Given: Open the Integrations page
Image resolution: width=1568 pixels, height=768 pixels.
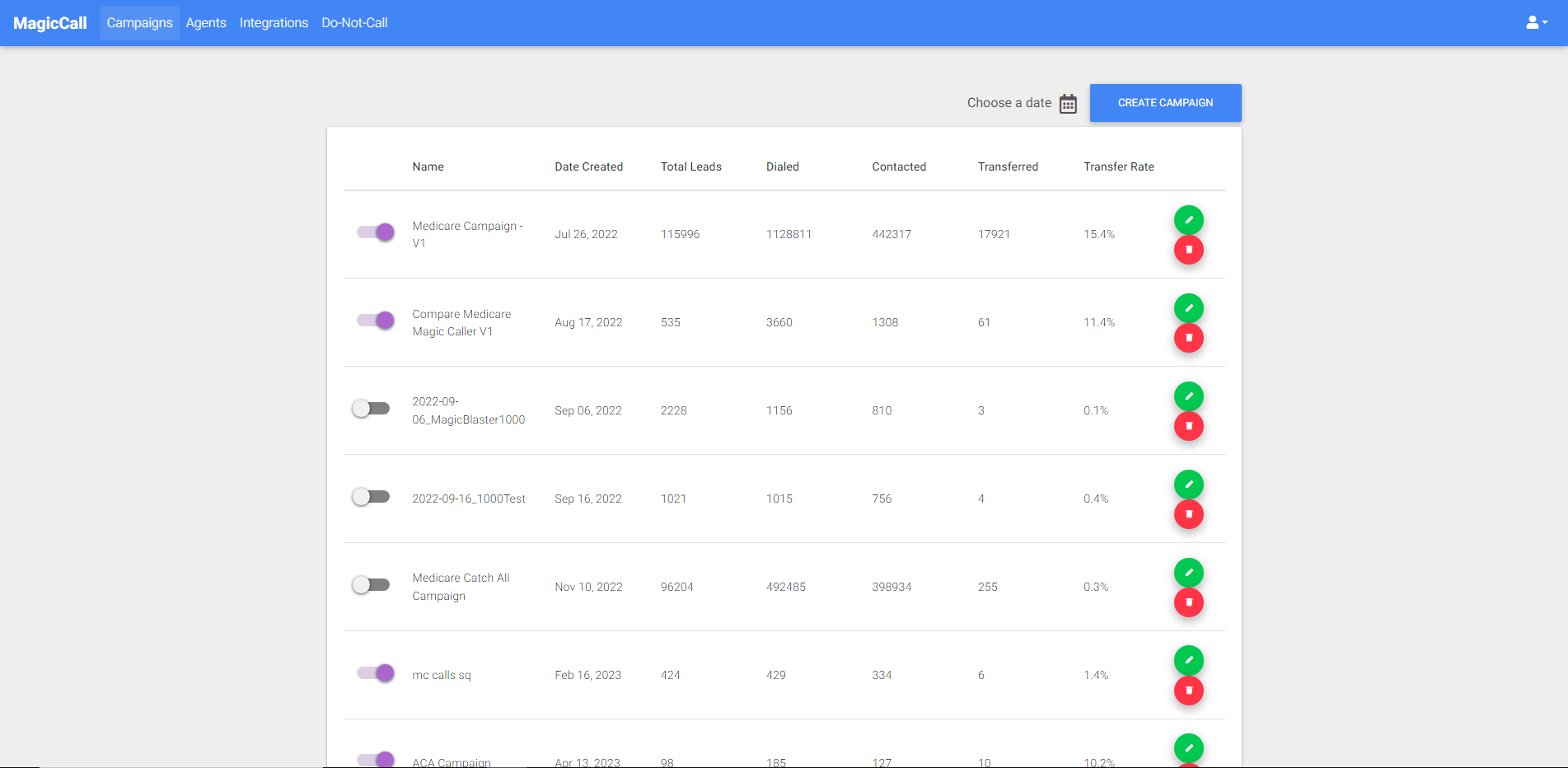Looking at the screenshot, I should point(274,23).
